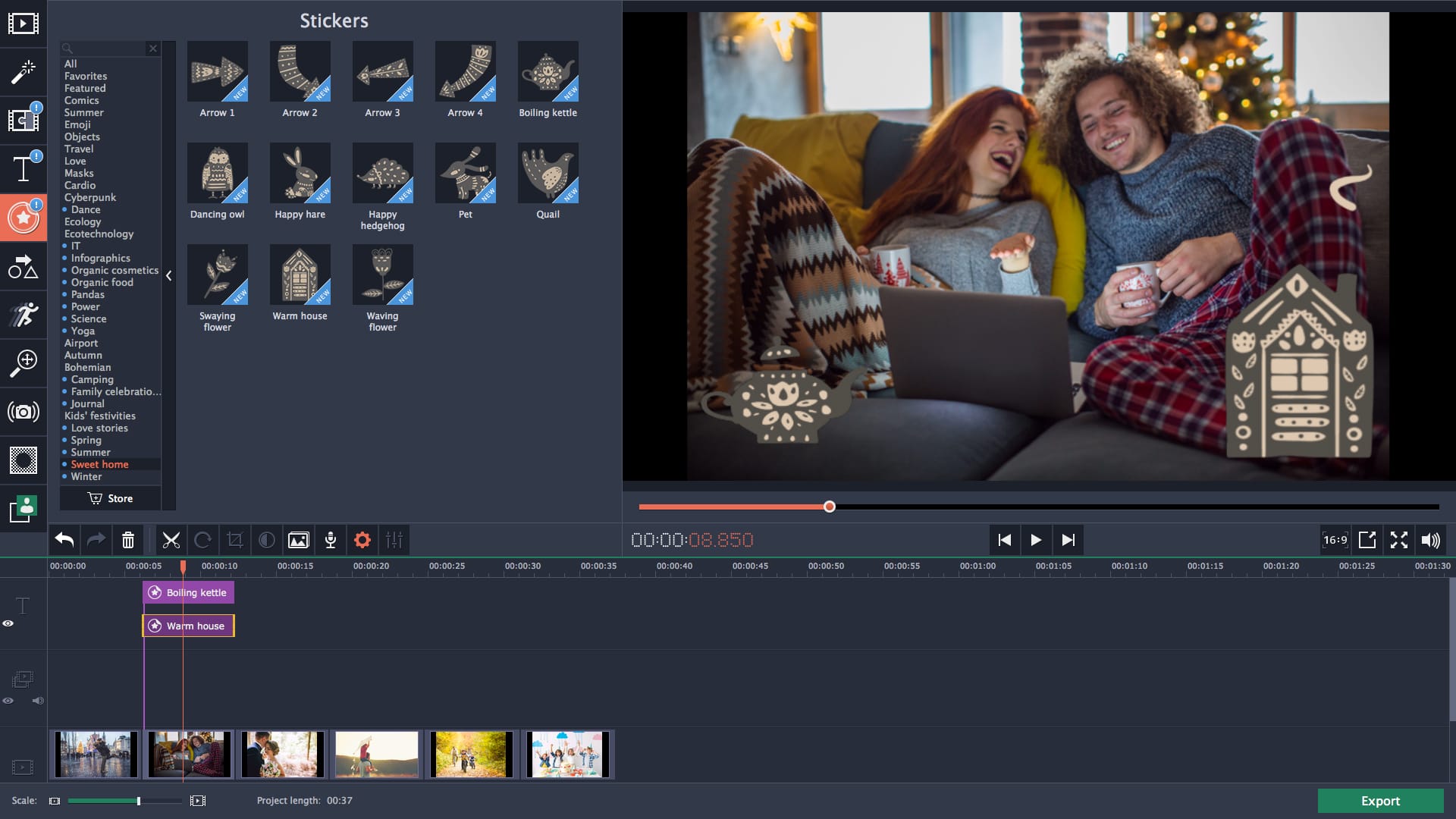Image resolution: width=1456 pixels, height=819 pixels.
Task: Split the clip with the scissors tool
Action: 171,540
